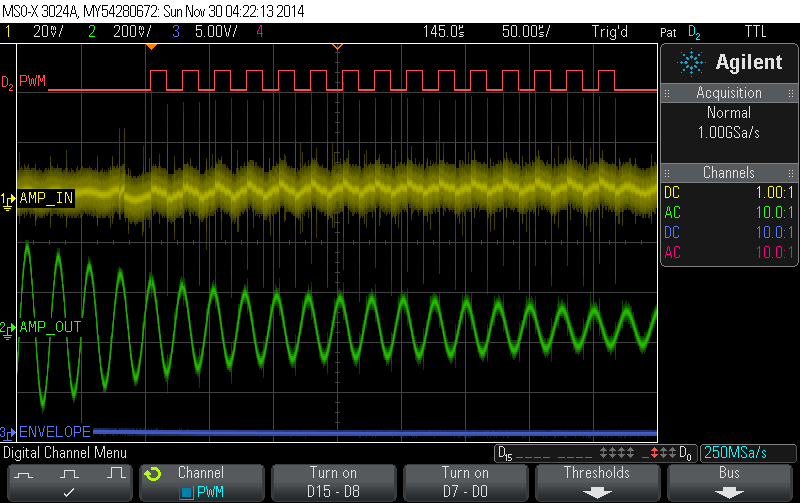Click the Trig'd trigger status indicator
This screenshot has height=503, width=800.
tap(610, 32)
